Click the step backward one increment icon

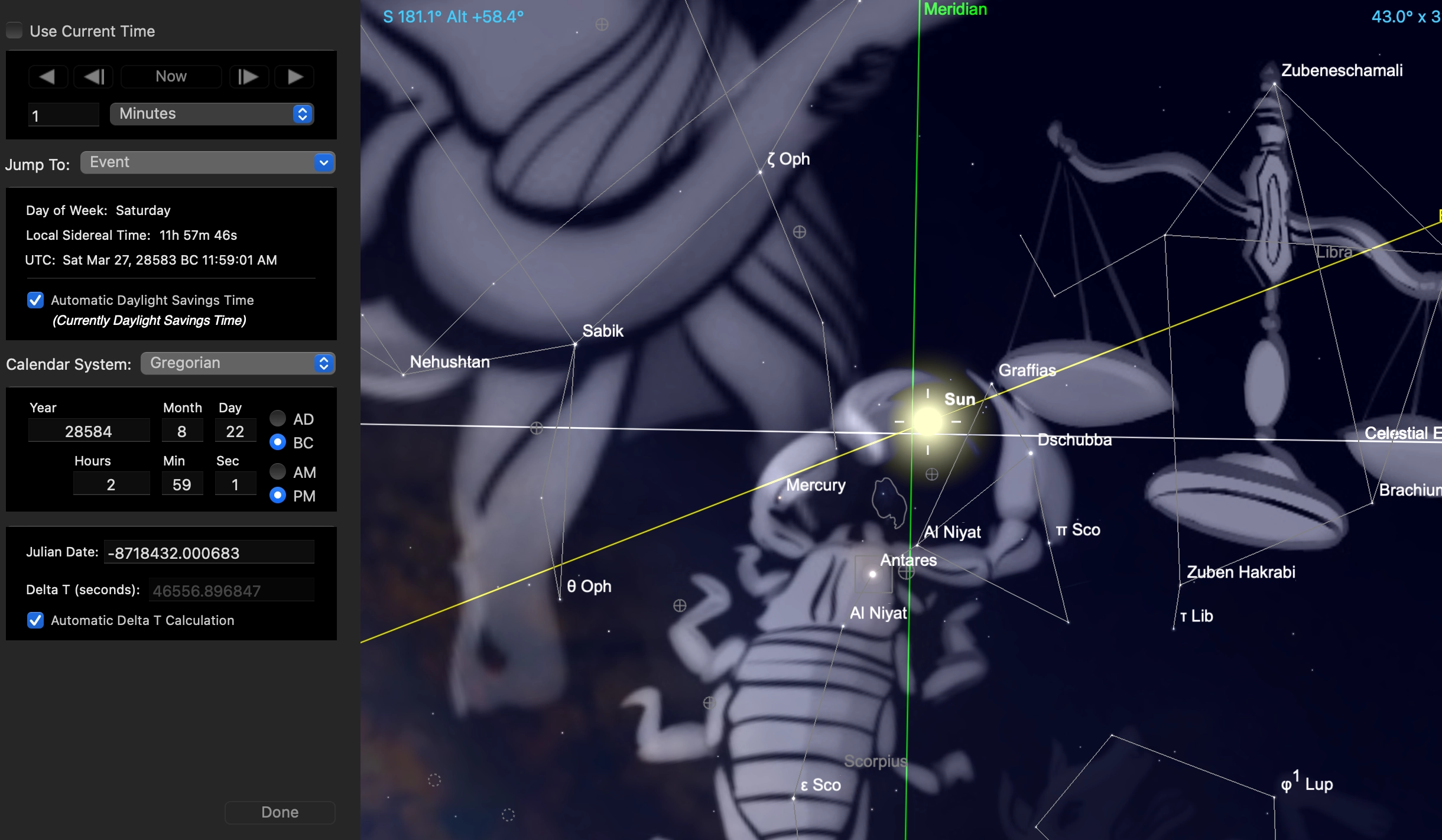click(95, 77)
